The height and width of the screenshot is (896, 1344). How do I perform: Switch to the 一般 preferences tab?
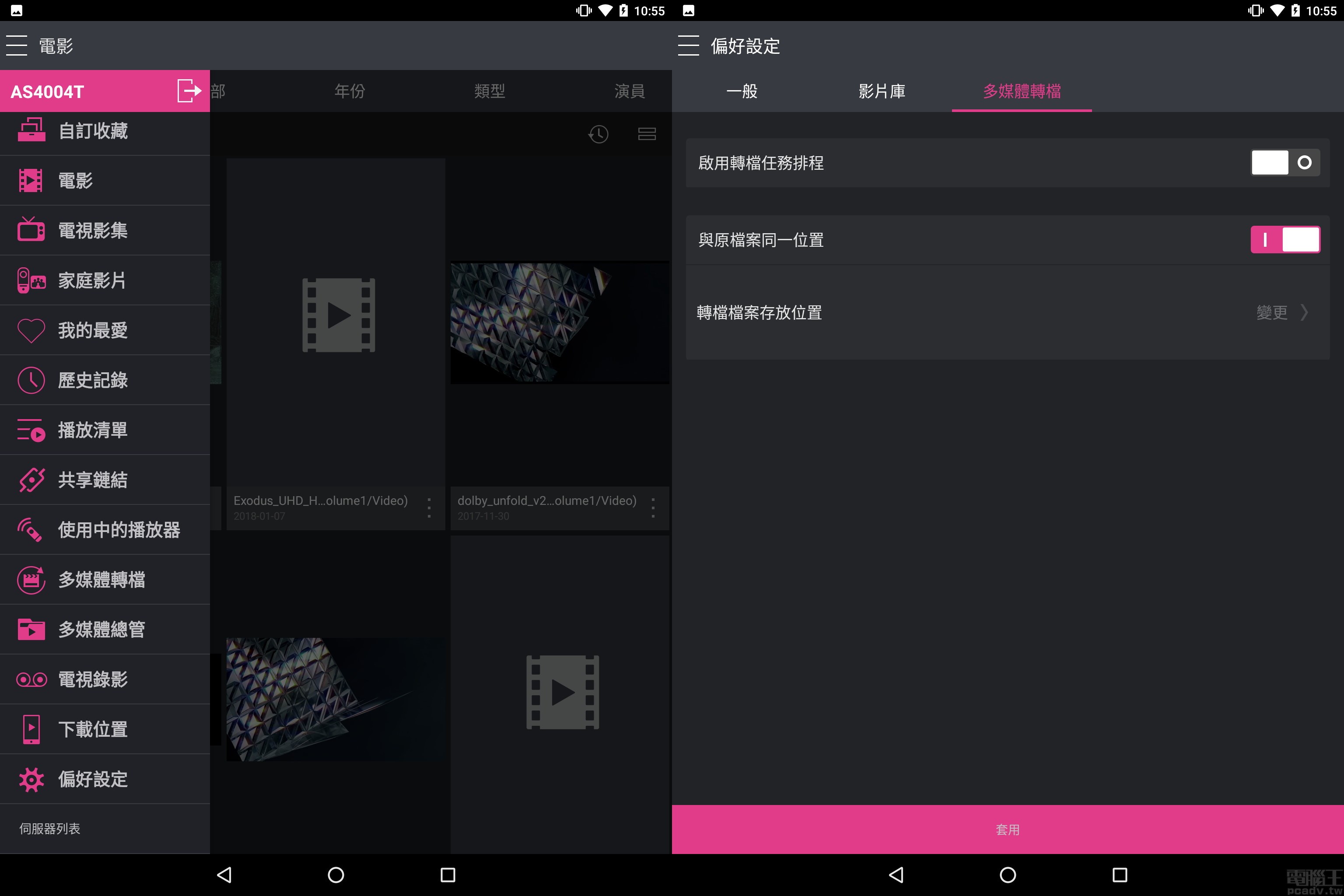(x=741, y=91)
